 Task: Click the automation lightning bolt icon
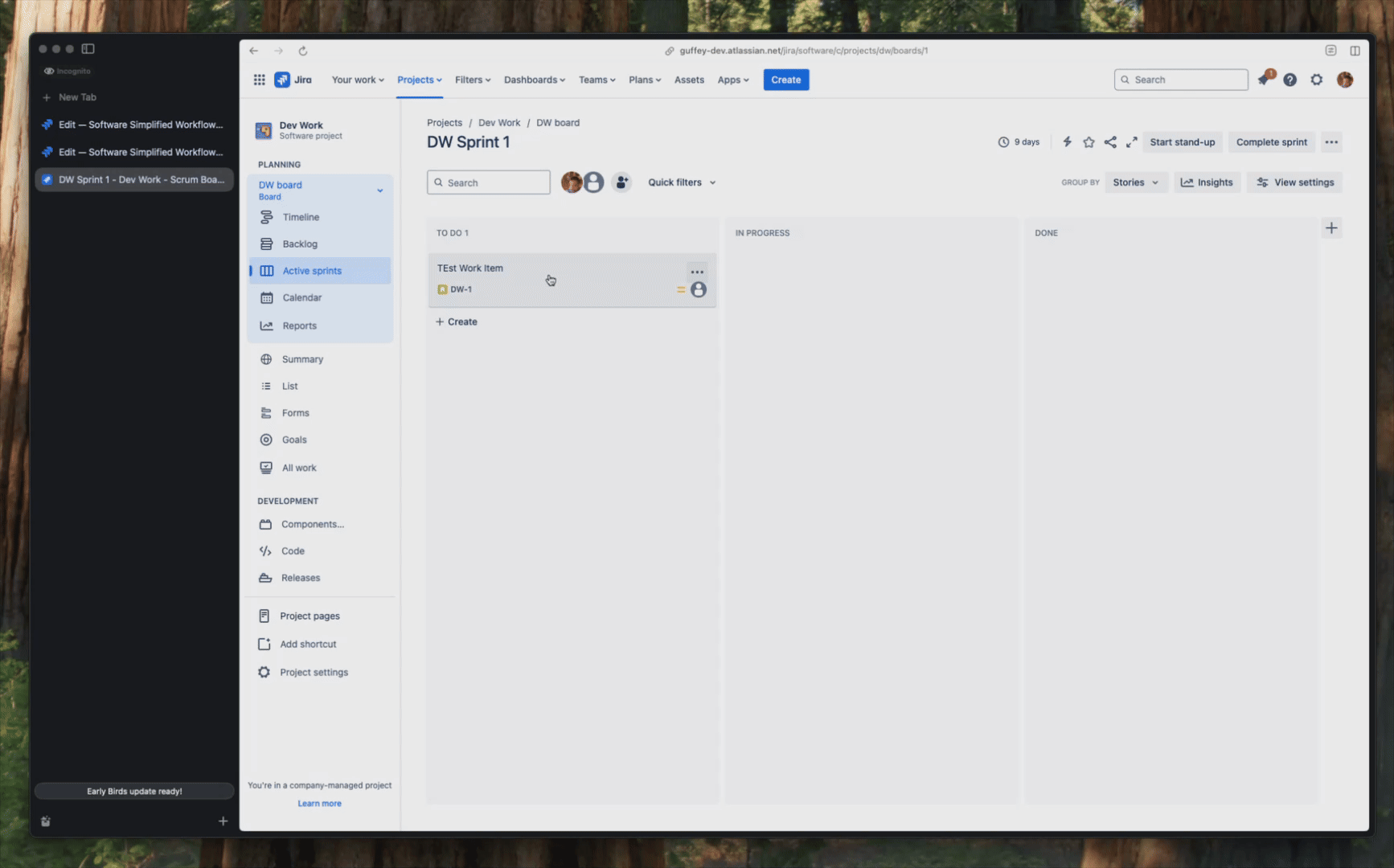(x=1067, y=141)
